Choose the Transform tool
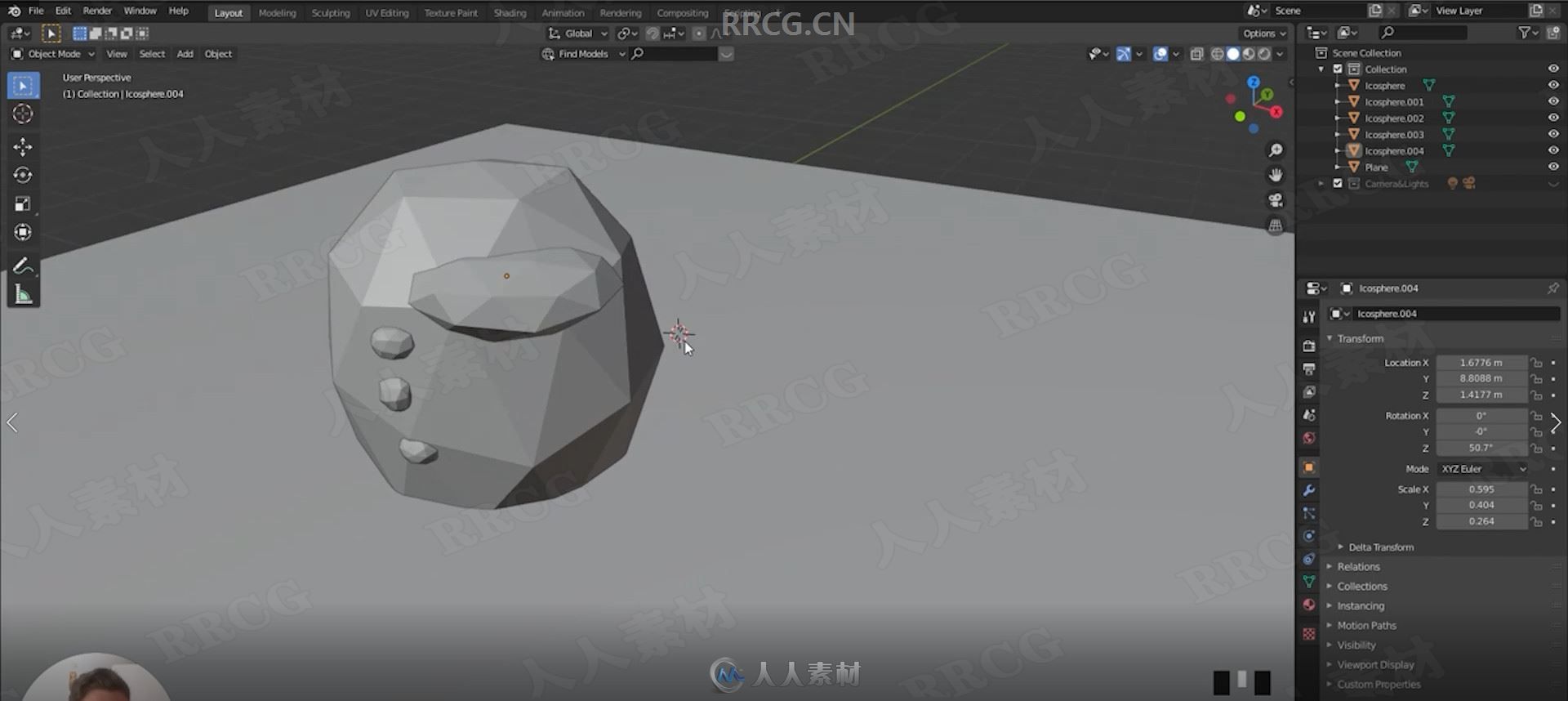Image resolution: width=1568 pixels, height=701 pixels. [x=23, y=233]
